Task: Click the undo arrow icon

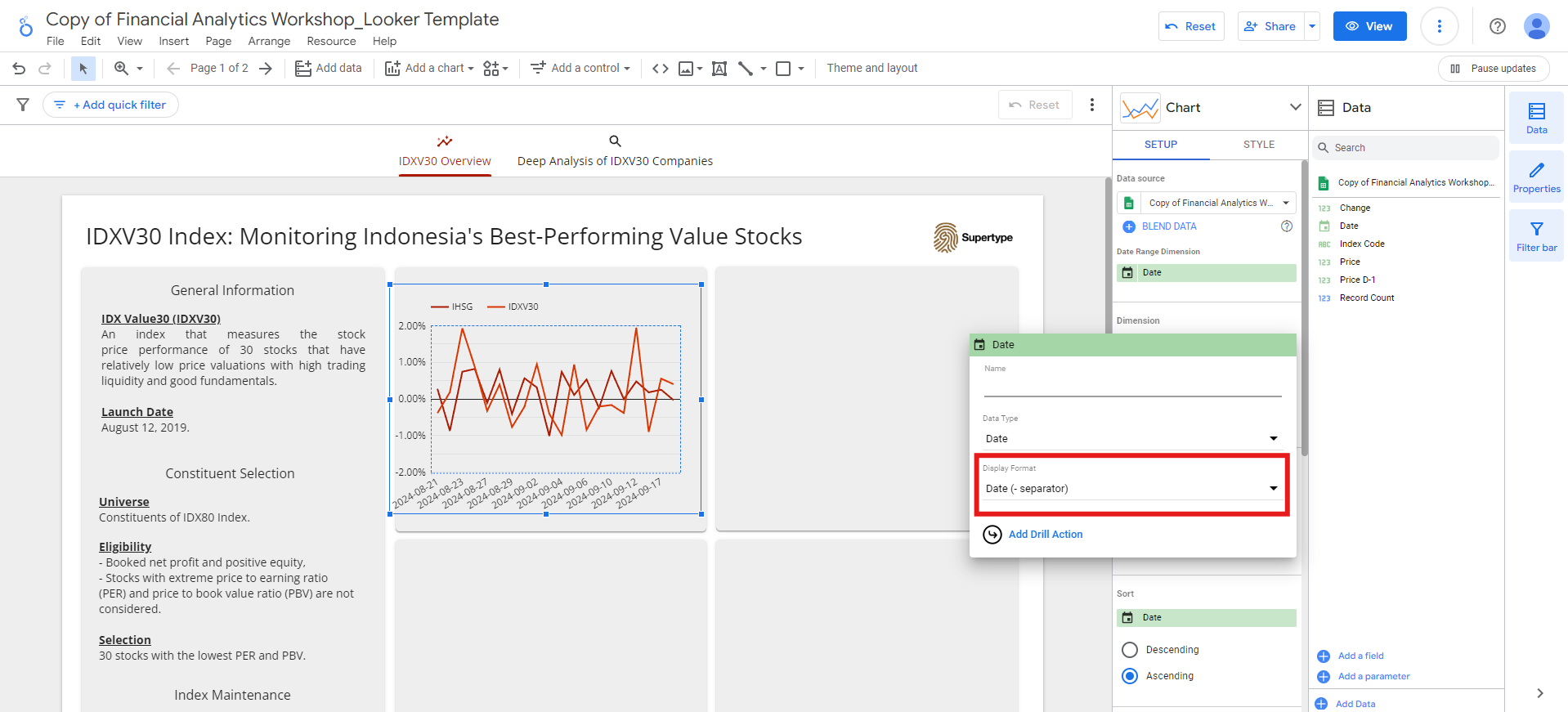Action: tap(19, 69)
